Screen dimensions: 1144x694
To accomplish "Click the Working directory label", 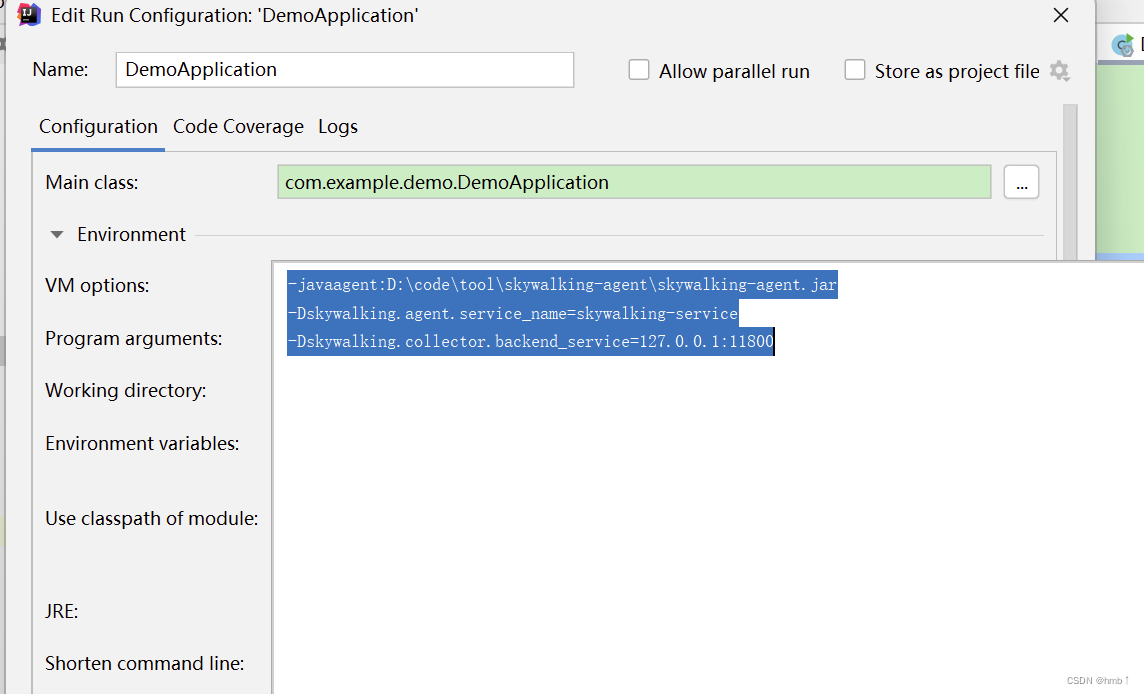I will [x=125, y=390].
